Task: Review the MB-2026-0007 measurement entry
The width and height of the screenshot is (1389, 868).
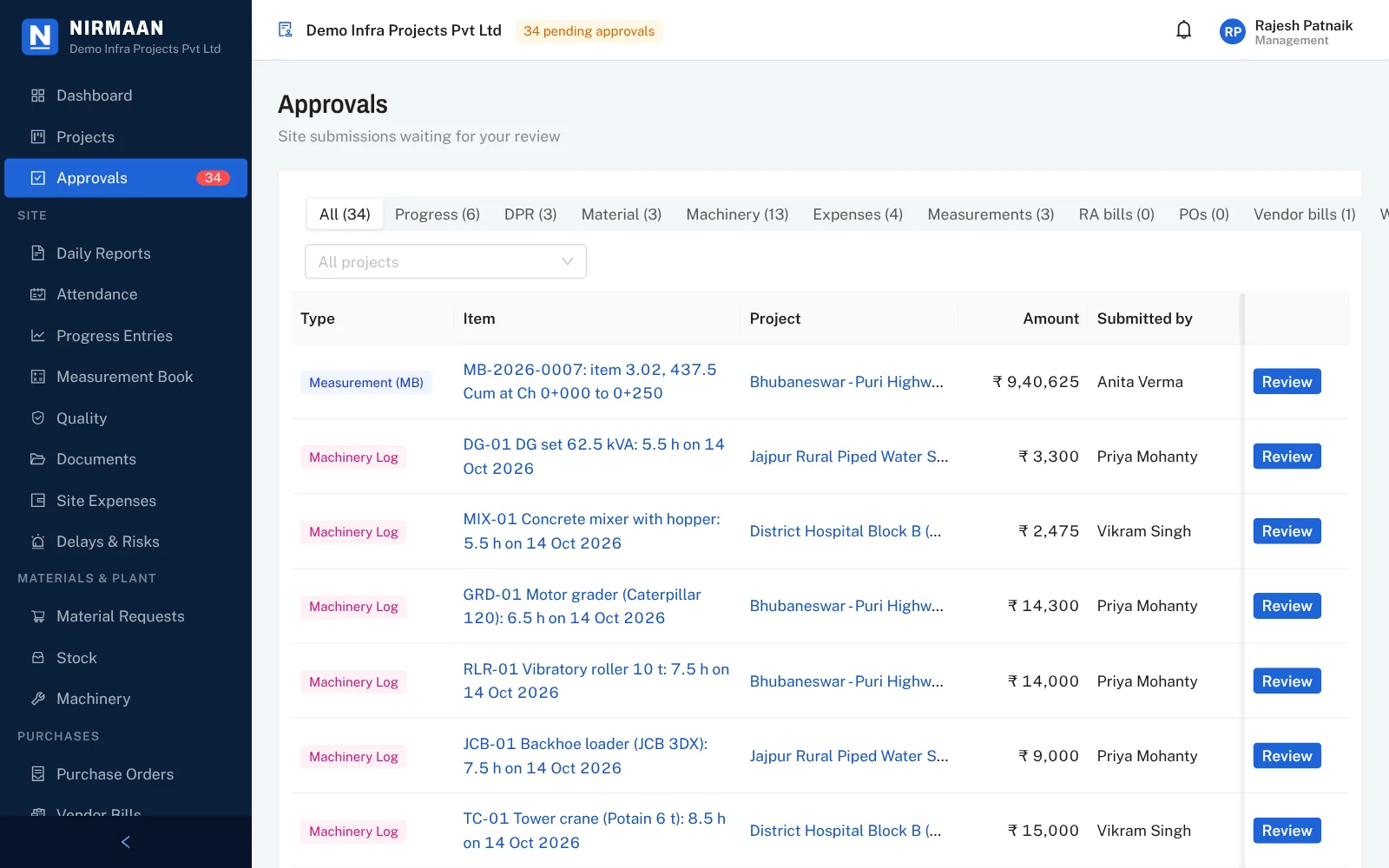Action: [x=1287, y=382]
